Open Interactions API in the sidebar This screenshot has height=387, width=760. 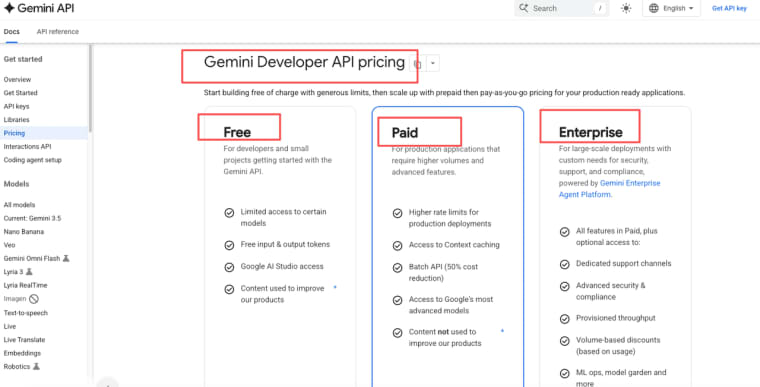(x=27, y=146)
